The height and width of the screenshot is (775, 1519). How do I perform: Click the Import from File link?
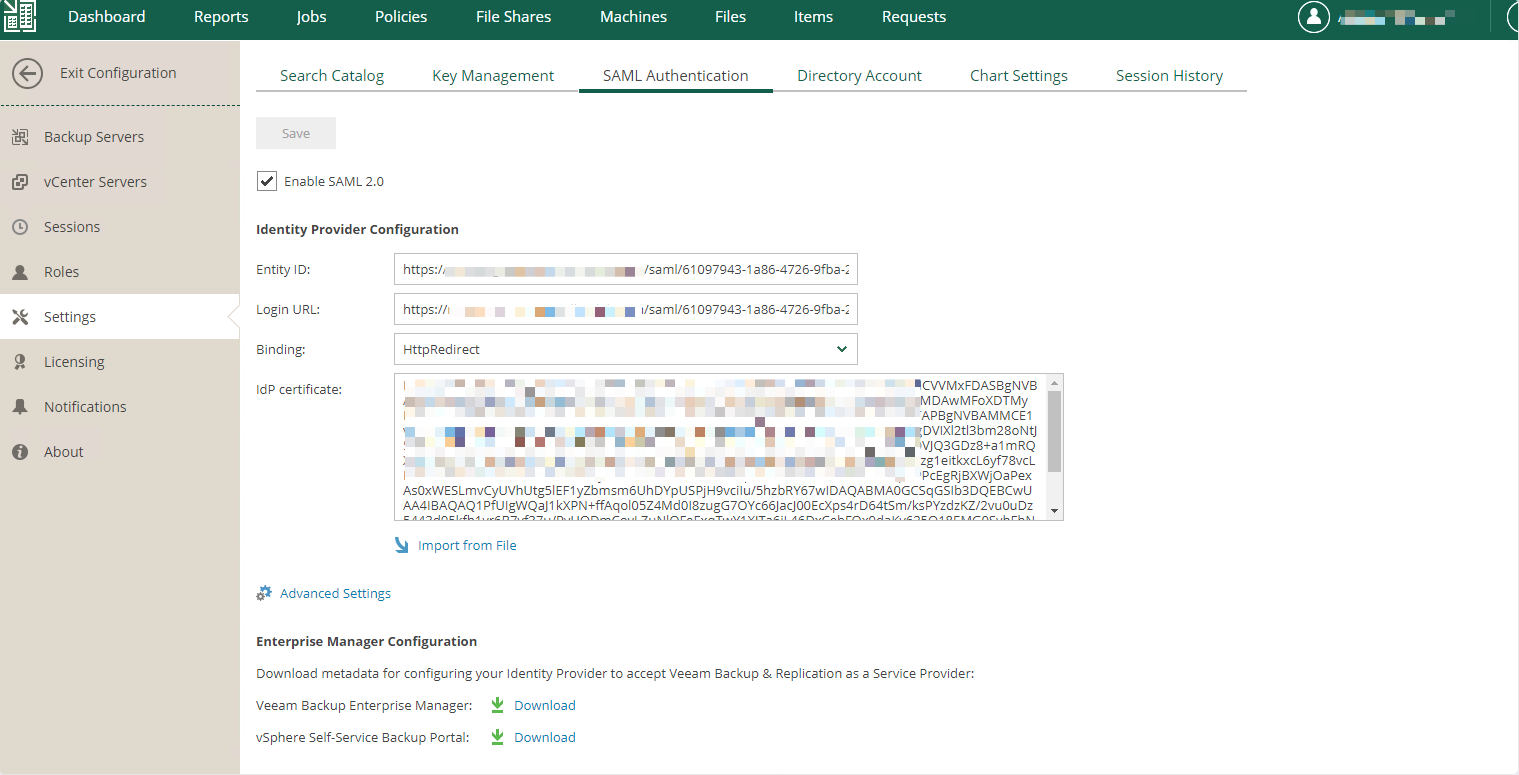(x=467, y=545)
